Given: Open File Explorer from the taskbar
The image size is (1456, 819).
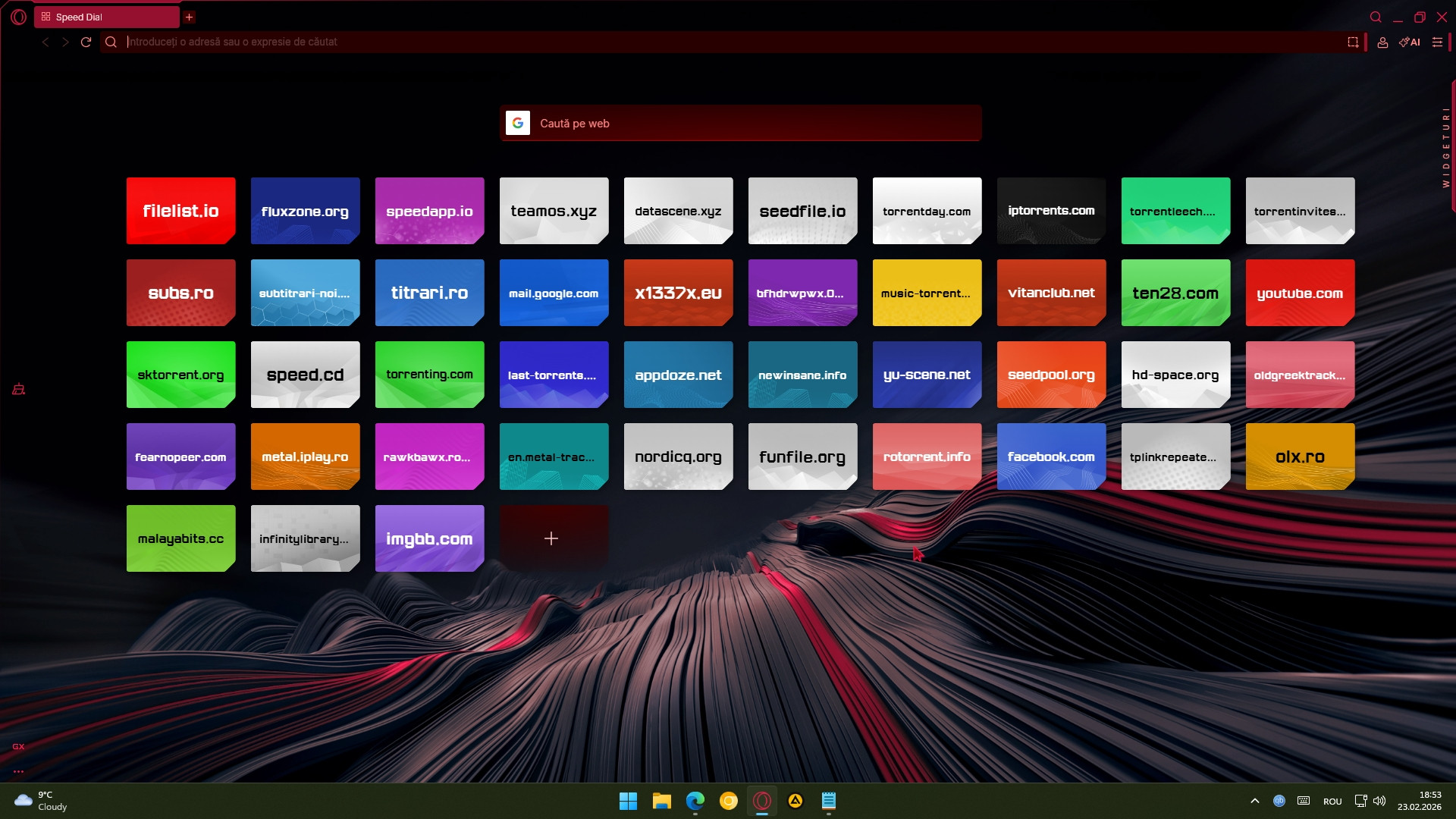Looking at the screenshot, I should click(661, 801).
